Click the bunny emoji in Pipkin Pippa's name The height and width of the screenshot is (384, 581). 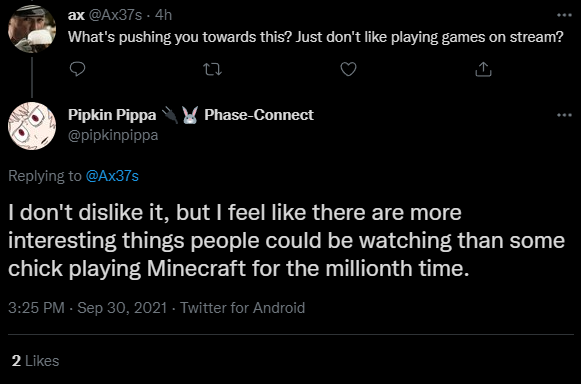tap(190, 115)
